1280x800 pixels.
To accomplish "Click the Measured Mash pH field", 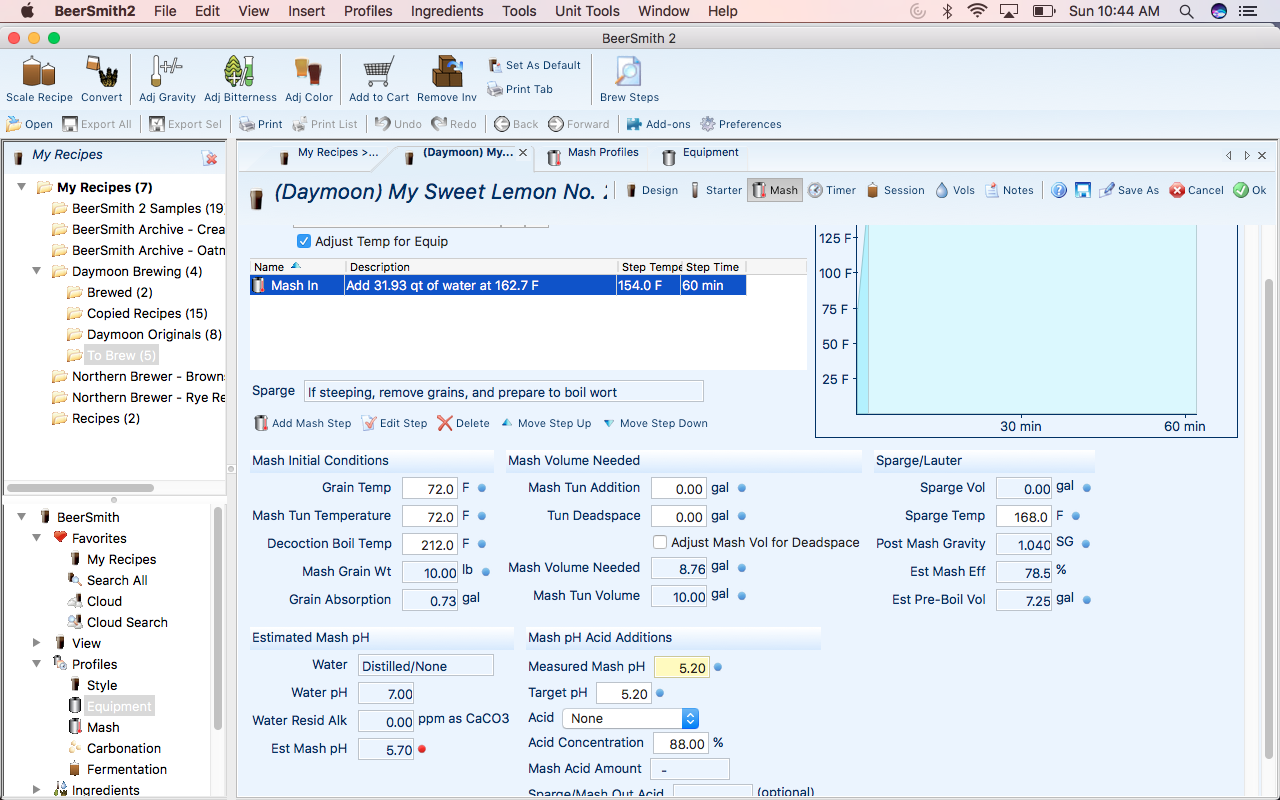I will click(682, 667).
